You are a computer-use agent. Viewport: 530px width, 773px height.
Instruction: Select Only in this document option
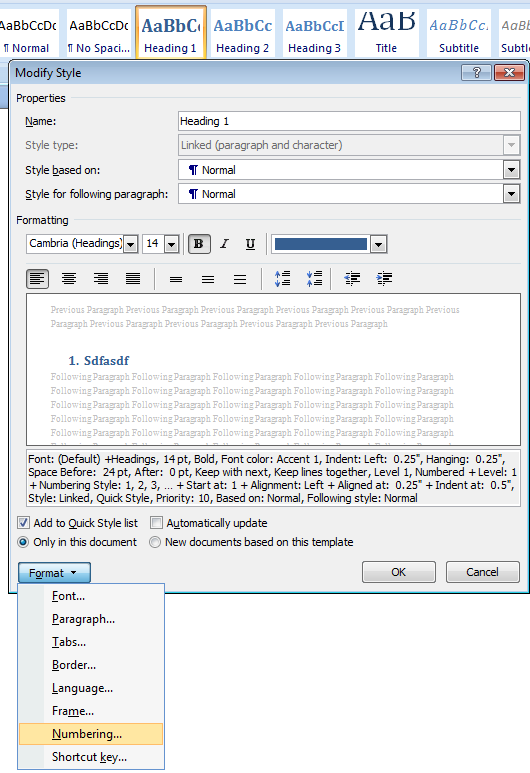pyautogui.click(x=23, y=542)
